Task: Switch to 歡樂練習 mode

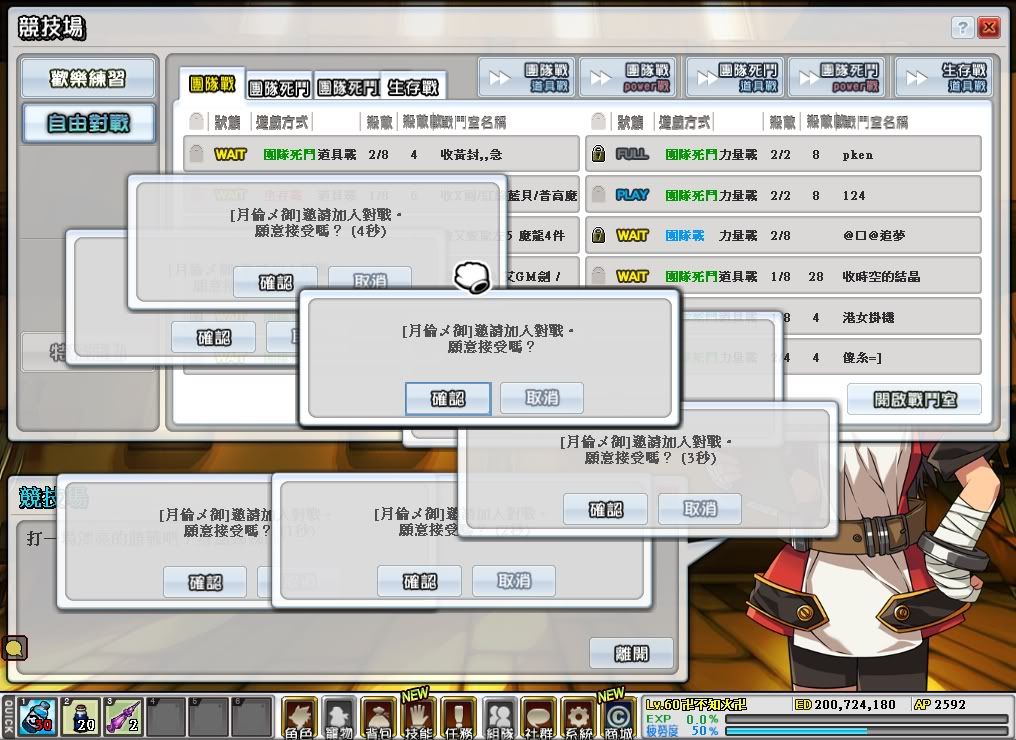Action: click(x=88, y=79)
